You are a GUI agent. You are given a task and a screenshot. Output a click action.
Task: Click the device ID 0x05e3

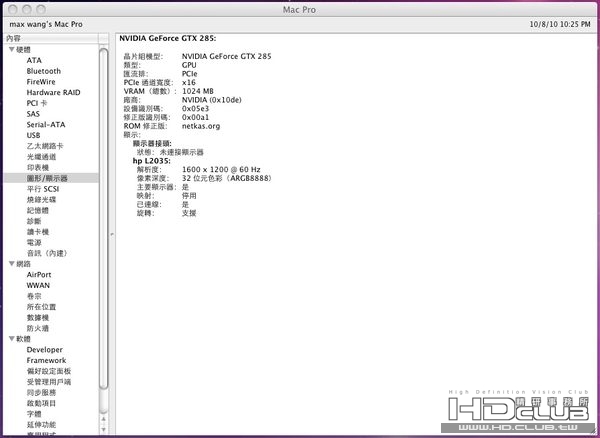point(196,109)
